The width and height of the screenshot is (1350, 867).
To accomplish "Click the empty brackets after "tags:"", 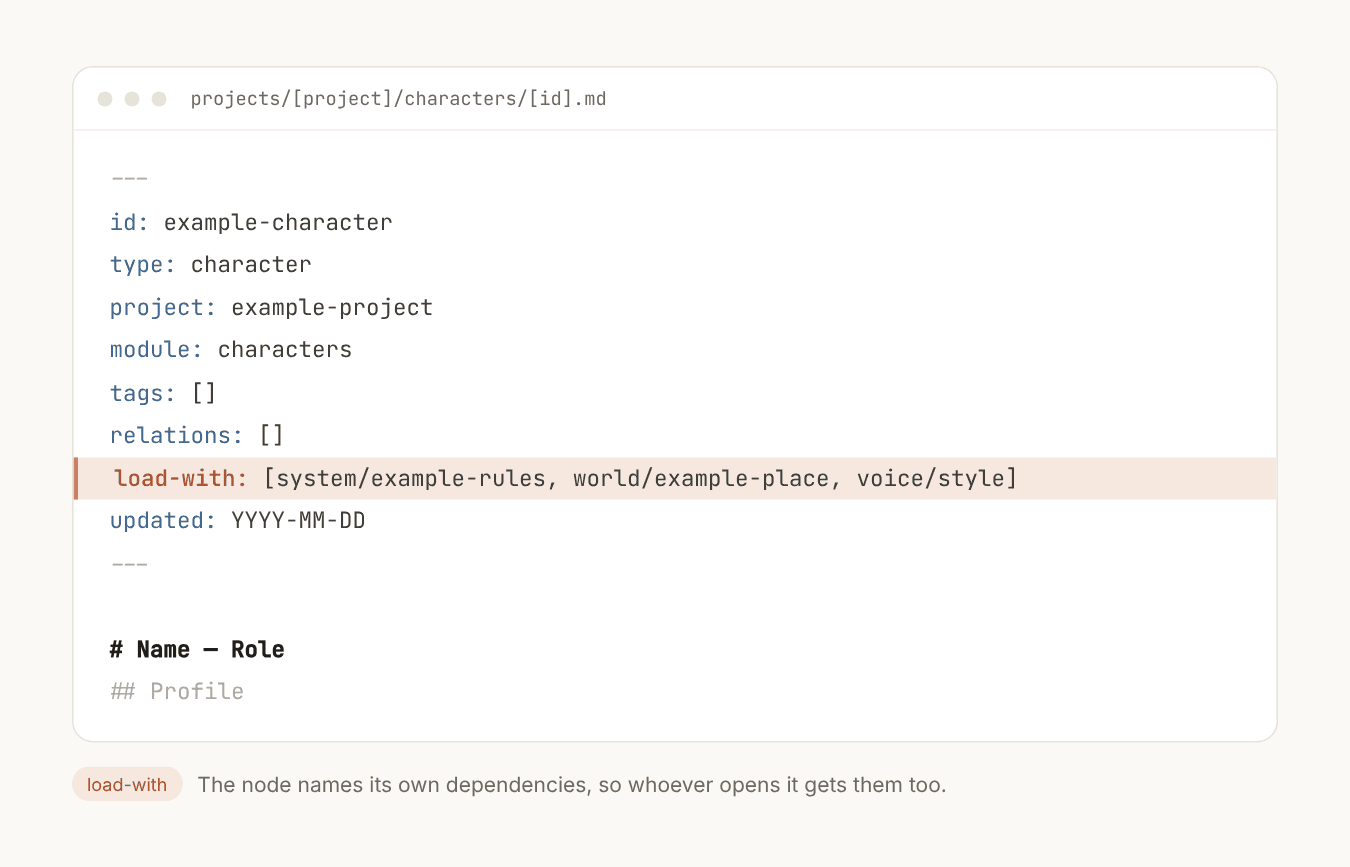I will click(x=204, y=393).
